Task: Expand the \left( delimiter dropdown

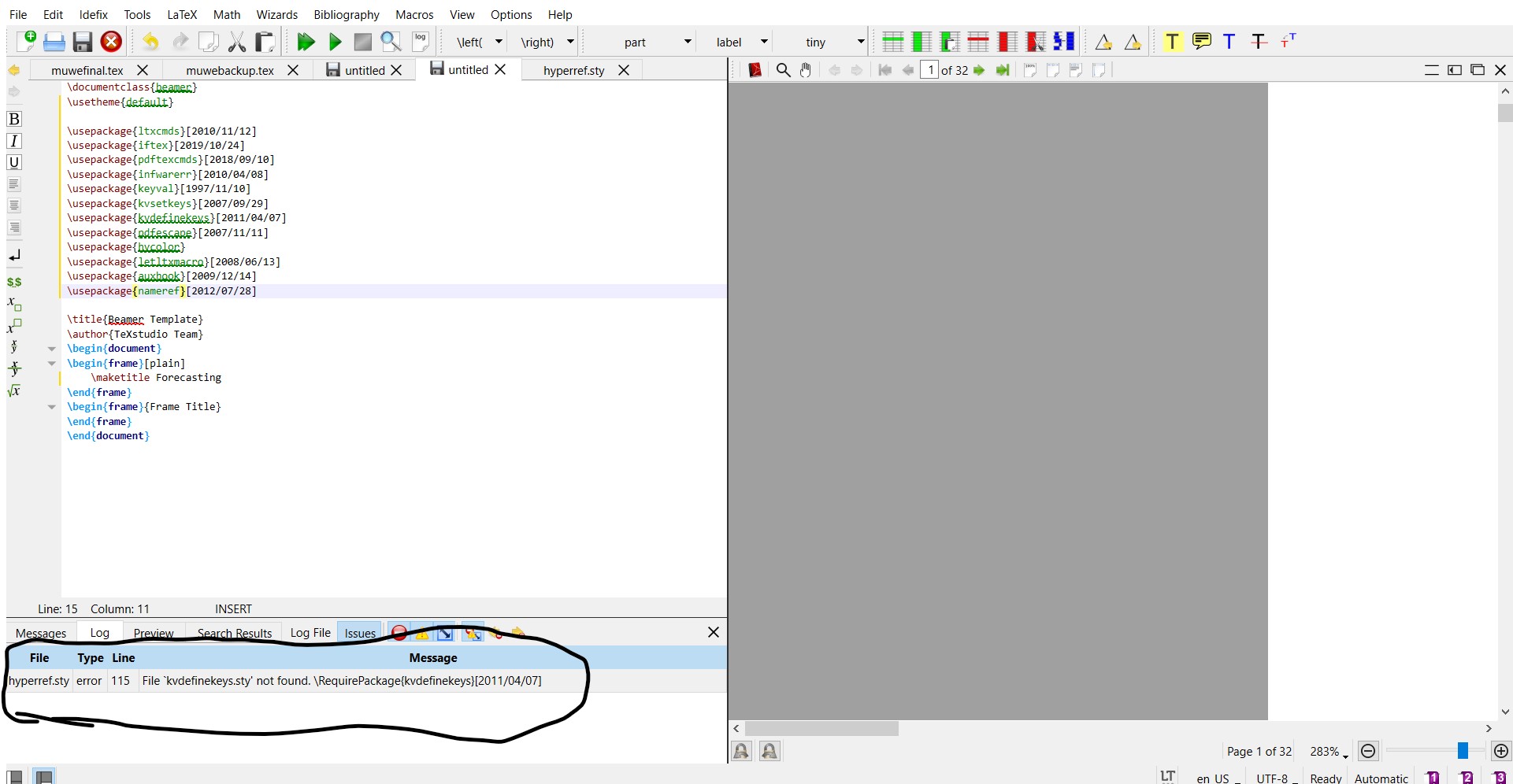Action: (x=498, y=42)
